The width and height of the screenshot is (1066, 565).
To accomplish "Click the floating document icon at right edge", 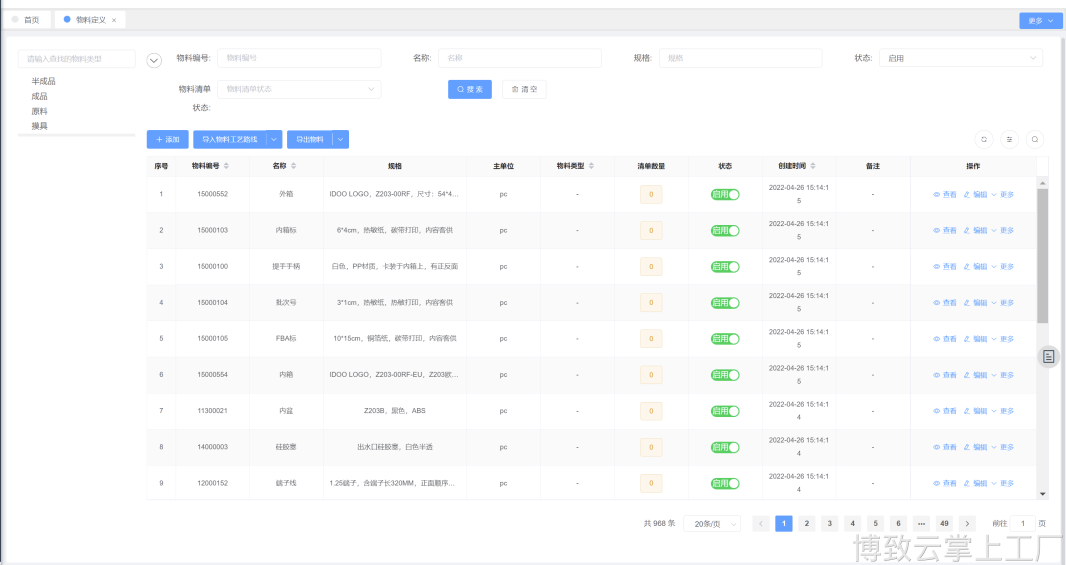I will tap(1048, 357).
